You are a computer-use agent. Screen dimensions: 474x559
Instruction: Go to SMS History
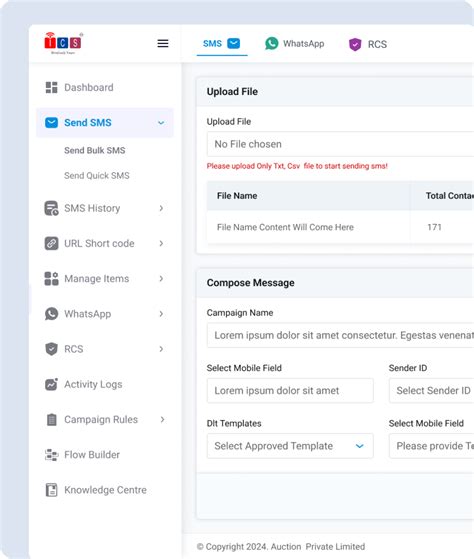click(92, 208)
